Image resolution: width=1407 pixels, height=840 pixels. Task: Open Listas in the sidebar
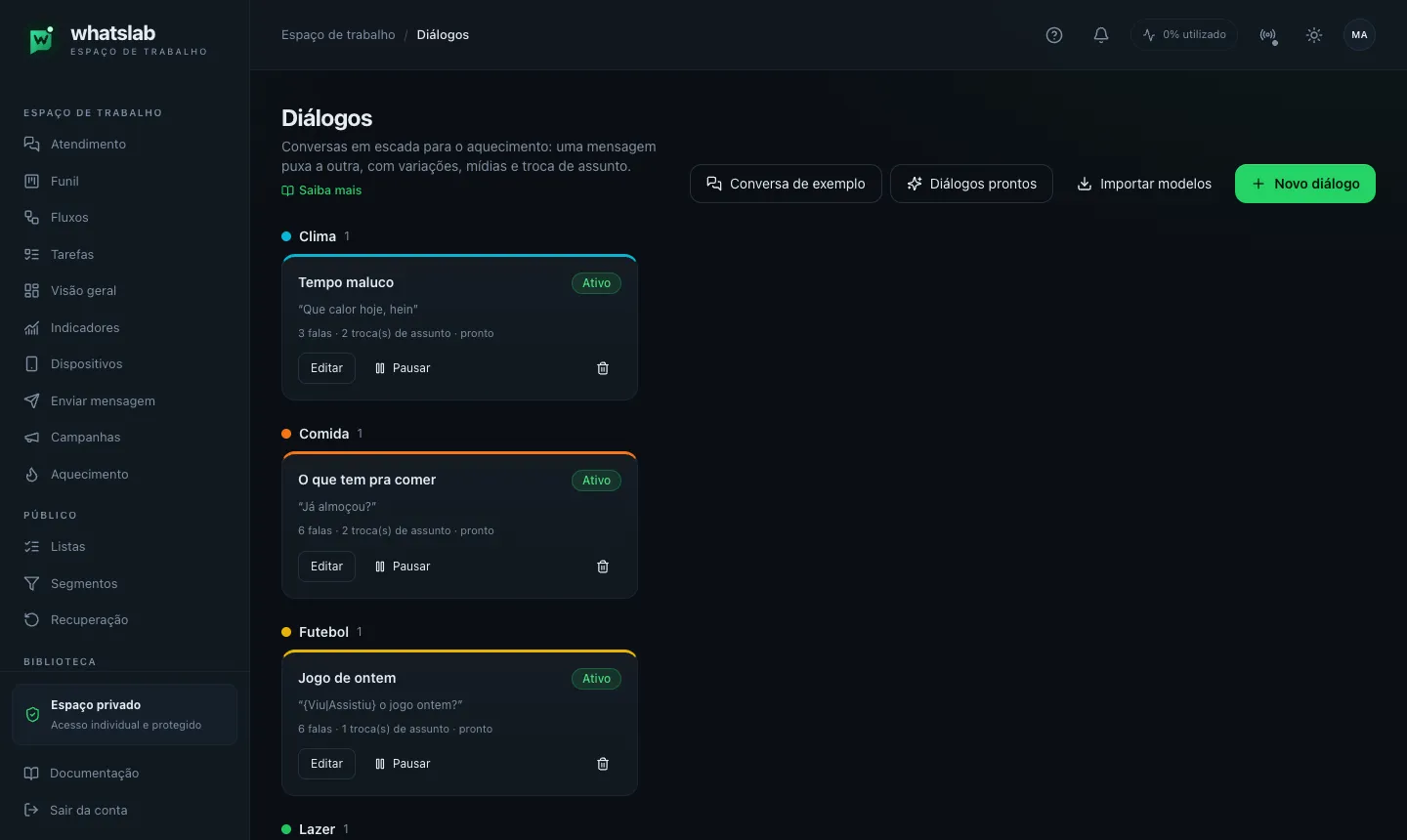[x=125, y=547]
